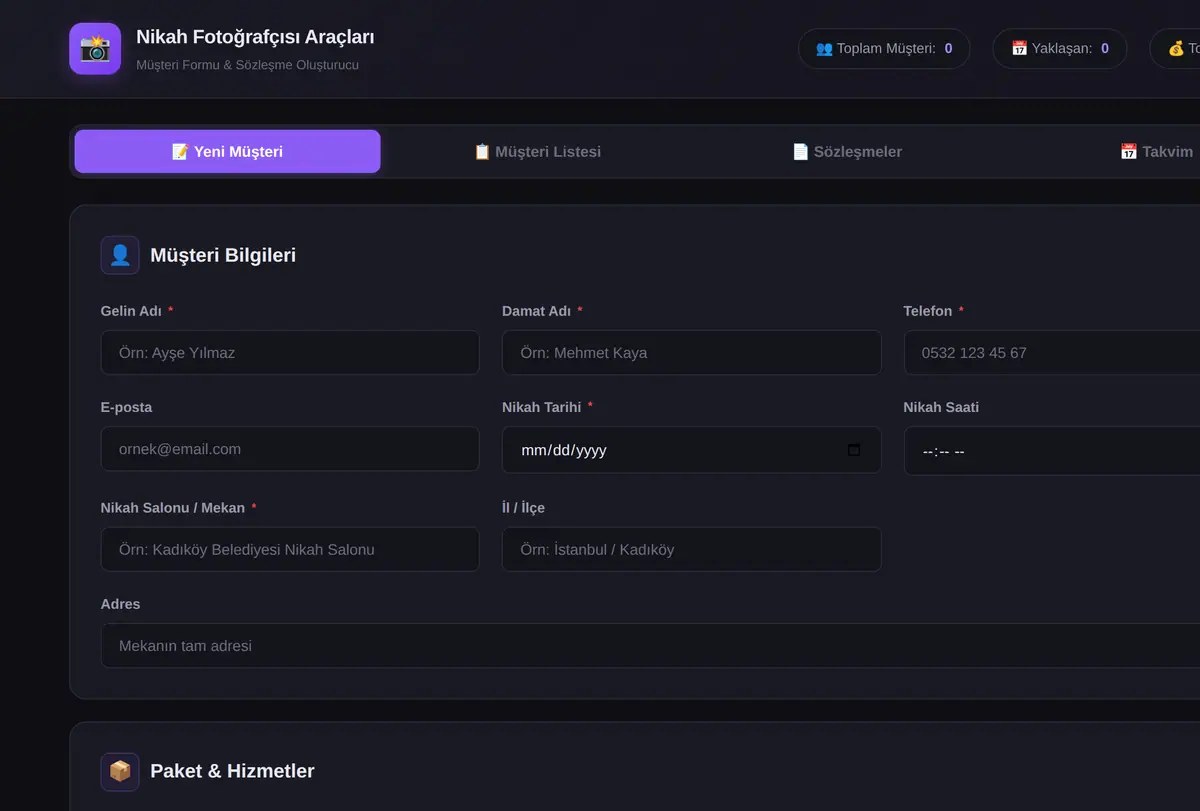This screenshot has width=1200, height=811.
Task: Switch to the Müşteri Listesi tab
Action: [x=537, y=152]
